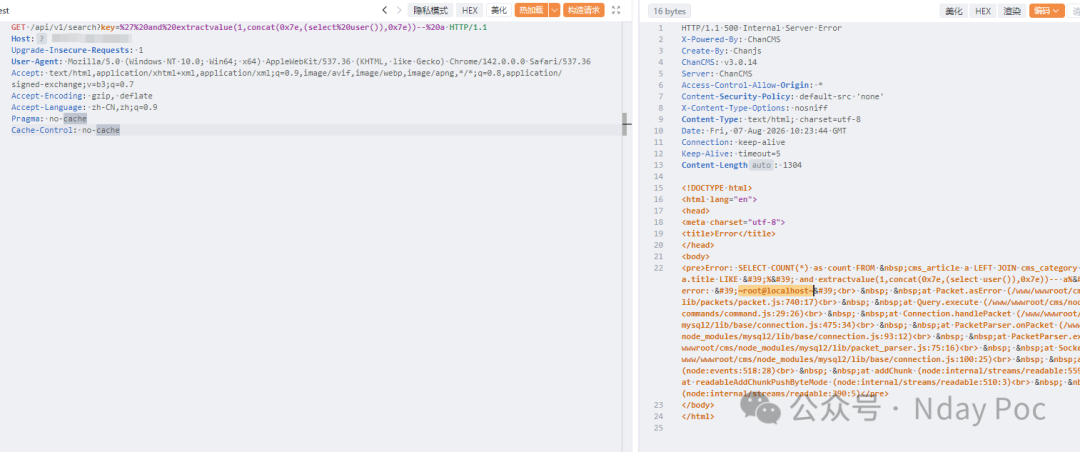The image size is (1080, 452).
Task: Switch the response view to 渲染 render
Action: click(1012, 11)
